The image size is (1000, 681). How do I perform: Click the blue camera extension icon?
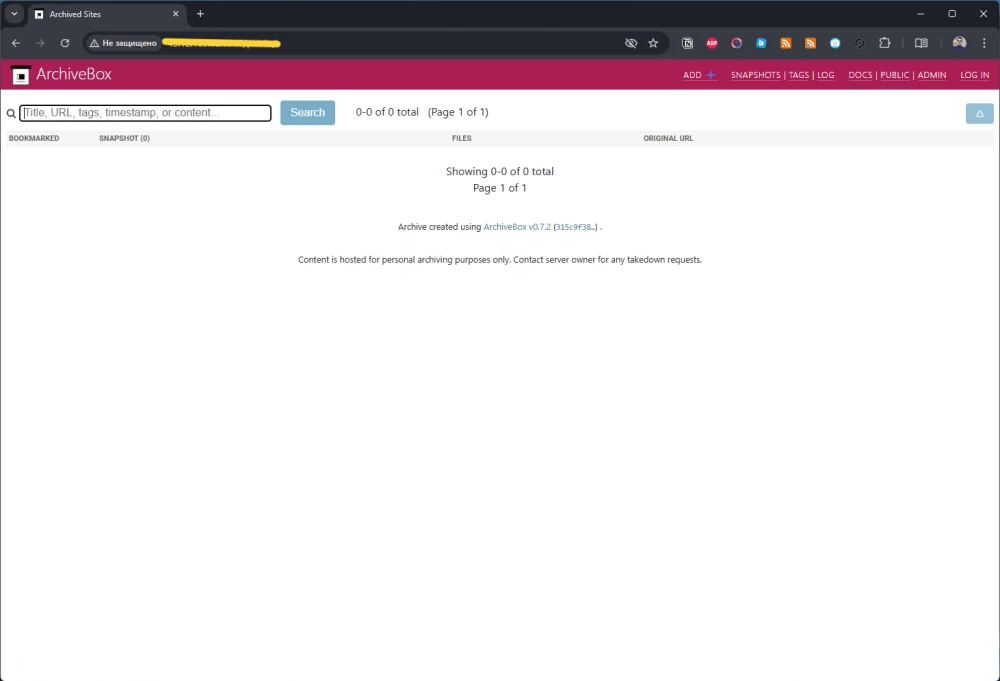point(835,43)
